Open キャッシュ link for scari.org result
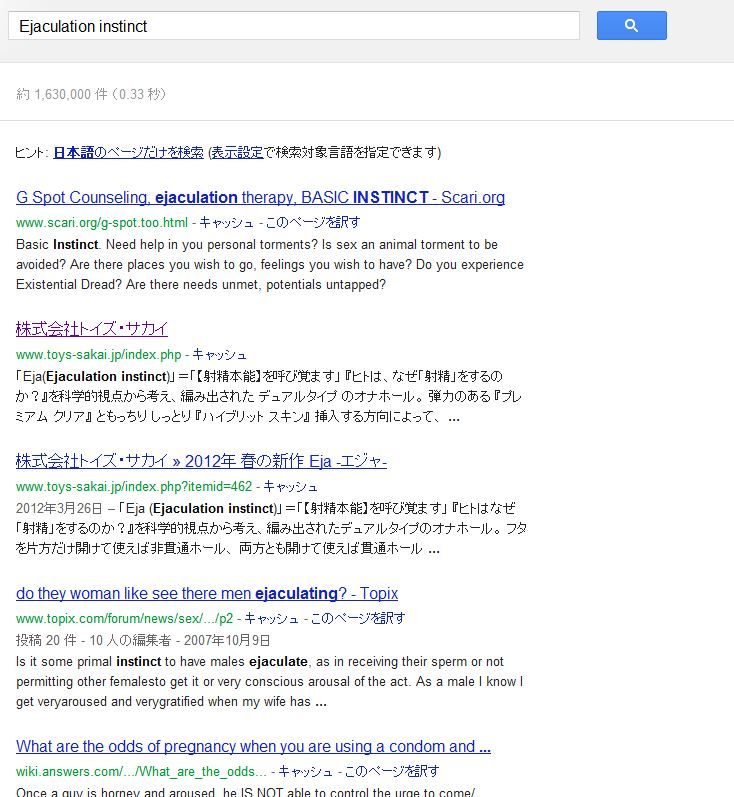734x797 pixels. coord(226,223)
